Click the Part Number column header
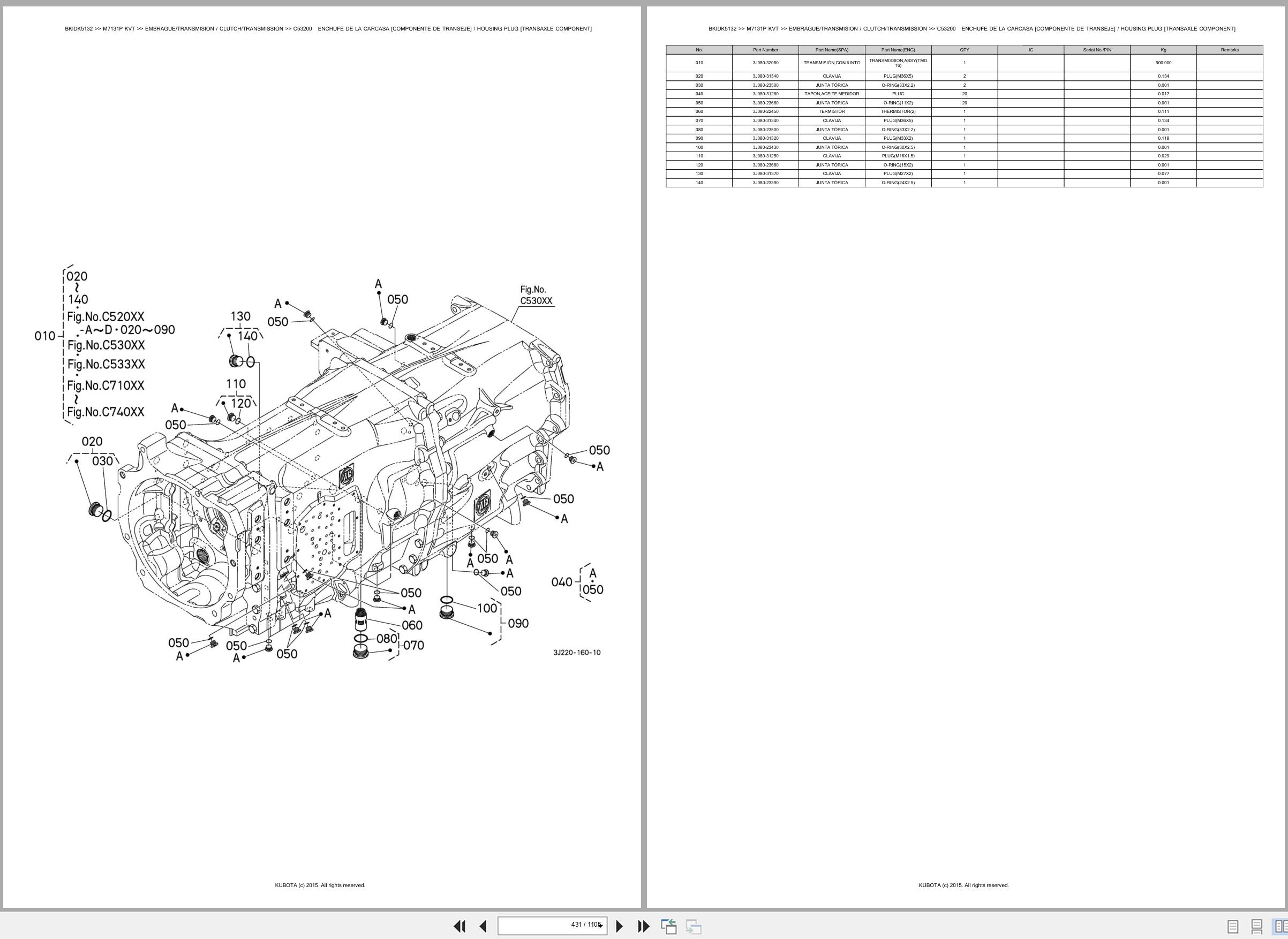This screenshot has height=939, width=1288. pyautogui.click(x=765, y=50)
